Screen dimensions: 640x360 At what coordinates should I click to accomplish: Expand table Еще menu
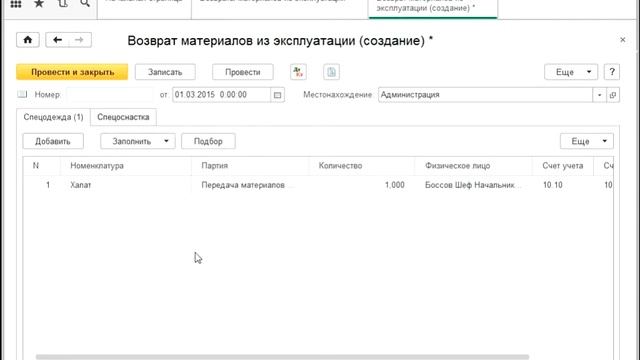(x=587, y=141)
